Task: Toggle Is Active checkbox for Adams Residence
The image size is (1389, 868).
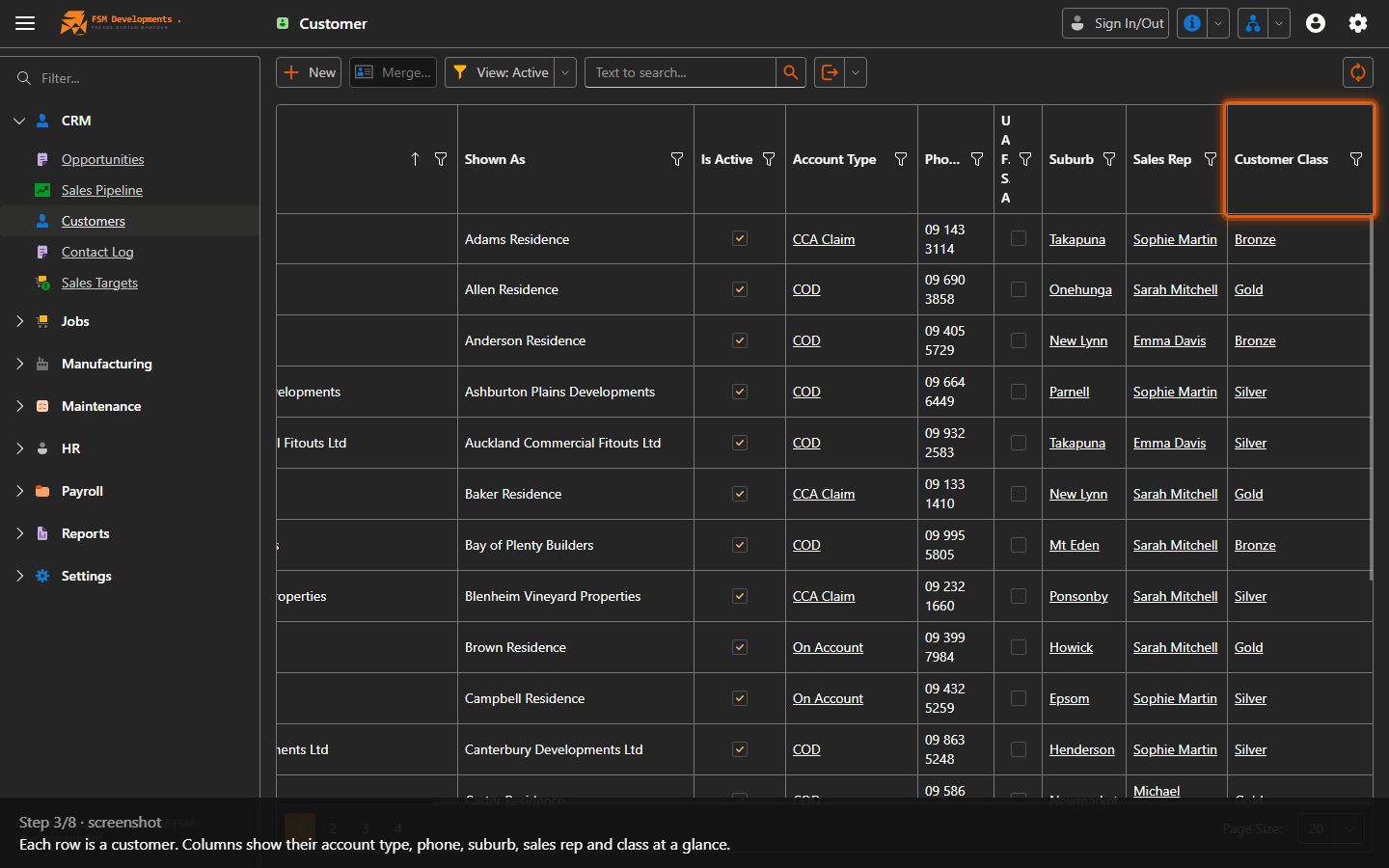Action: click(740, 238)
